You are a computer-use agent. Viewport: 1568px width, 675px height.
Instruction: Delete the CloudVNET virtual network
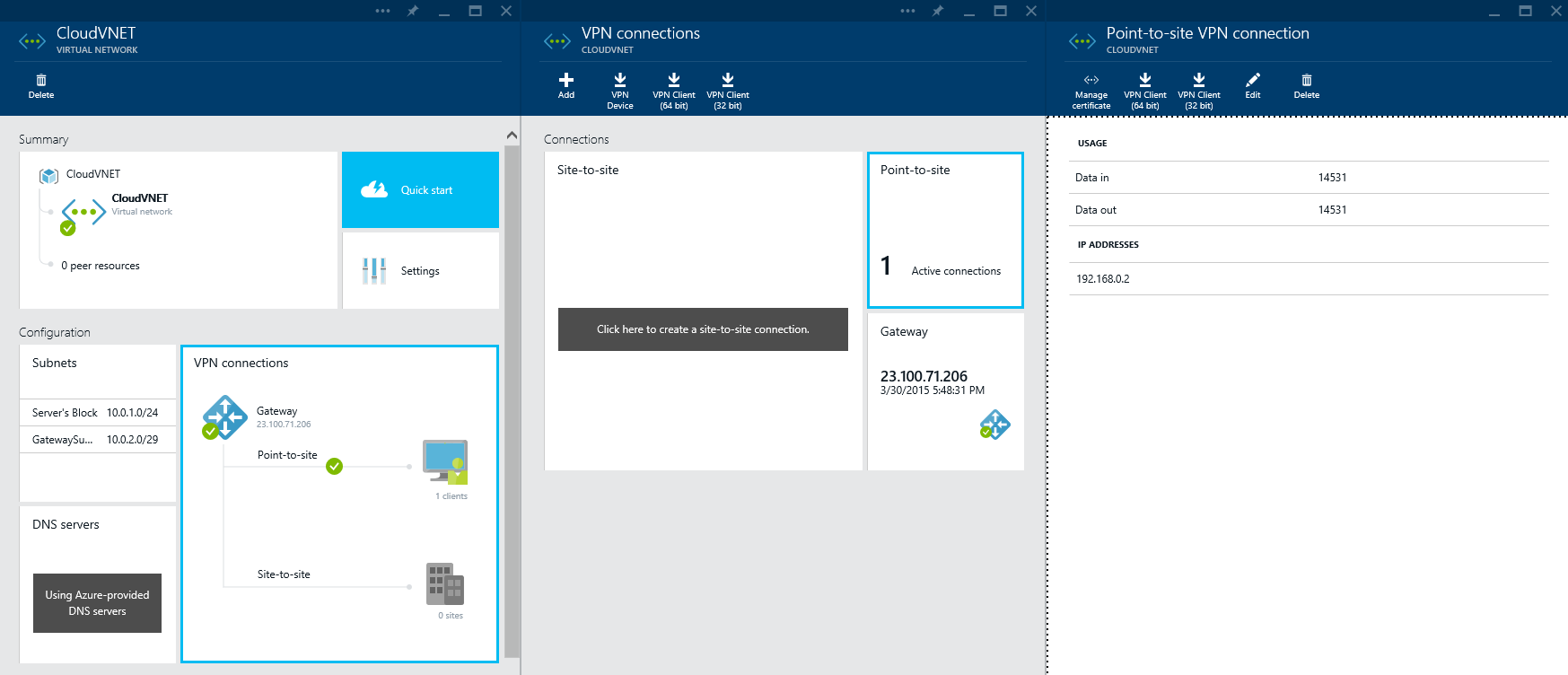pyautogui.click(x=40, y=86)
